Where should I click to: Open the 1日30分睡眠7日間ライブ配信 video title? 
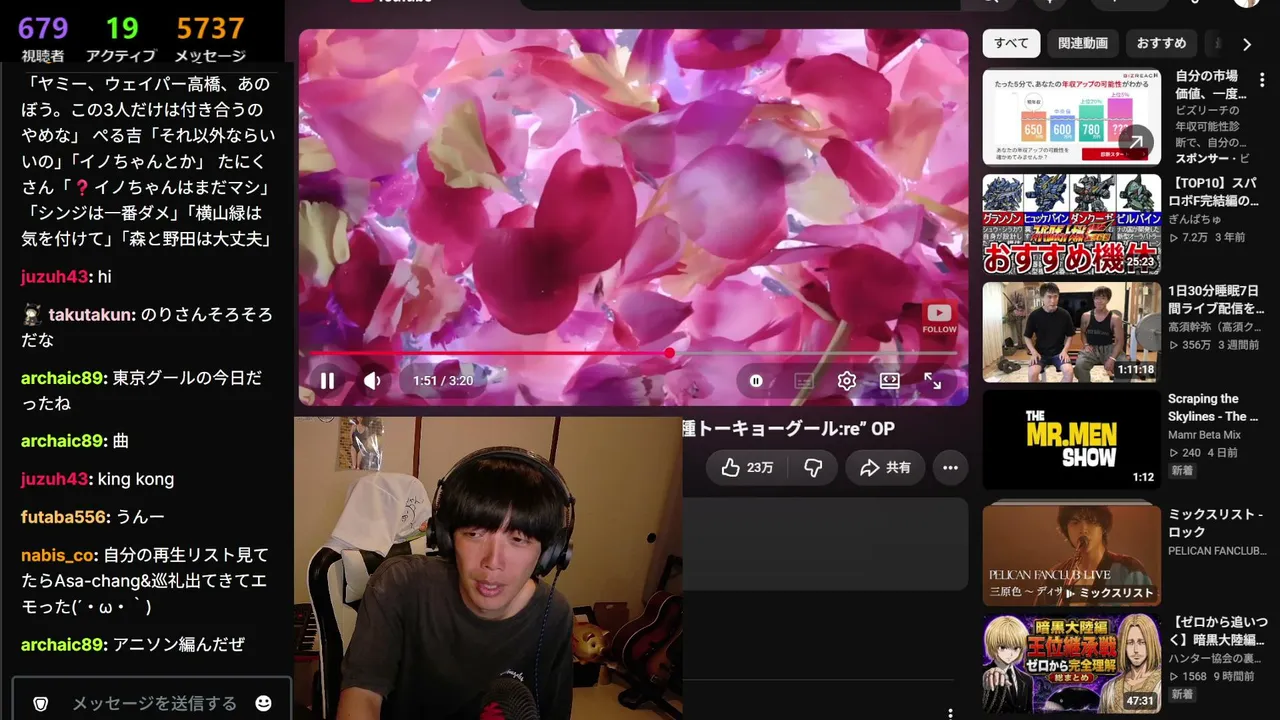click(1216, 300)
